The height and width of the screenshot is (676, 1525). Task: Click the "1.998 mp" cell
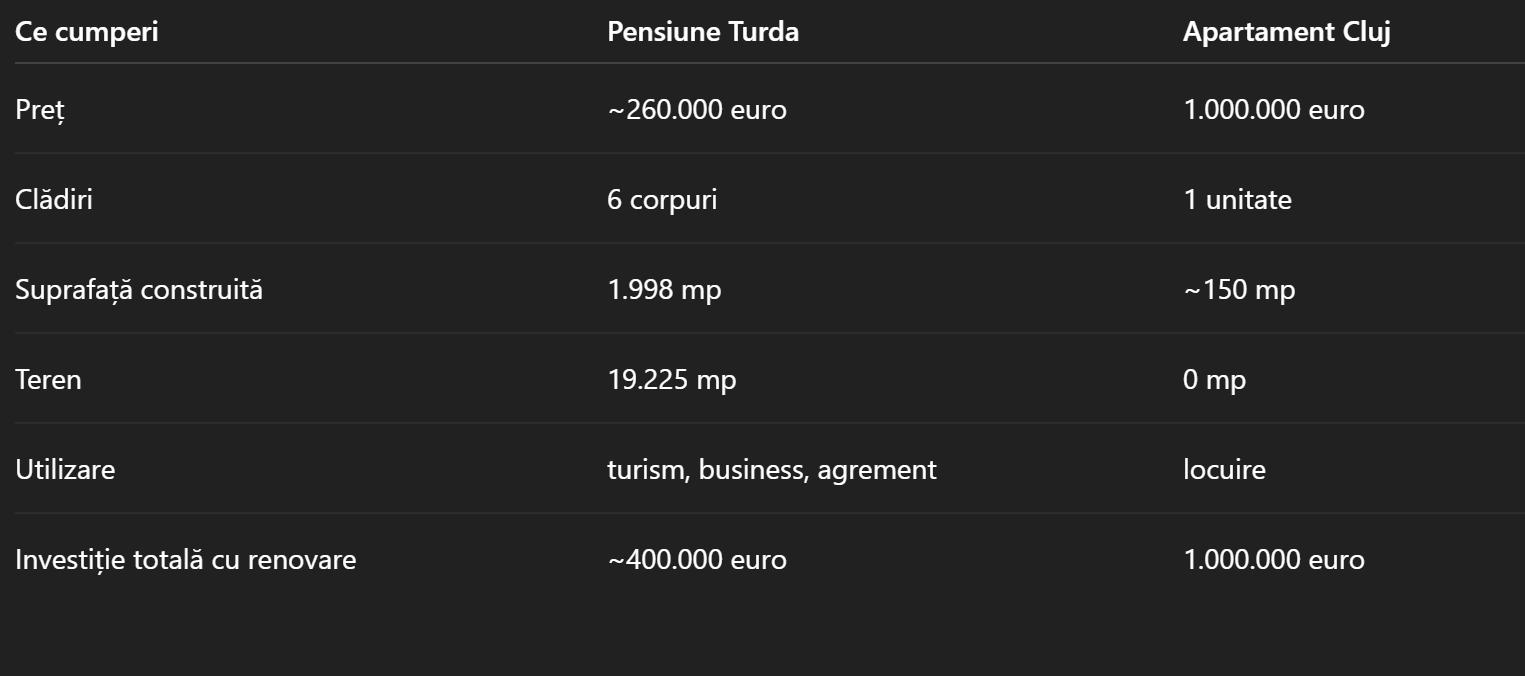[x=664, y=290]
